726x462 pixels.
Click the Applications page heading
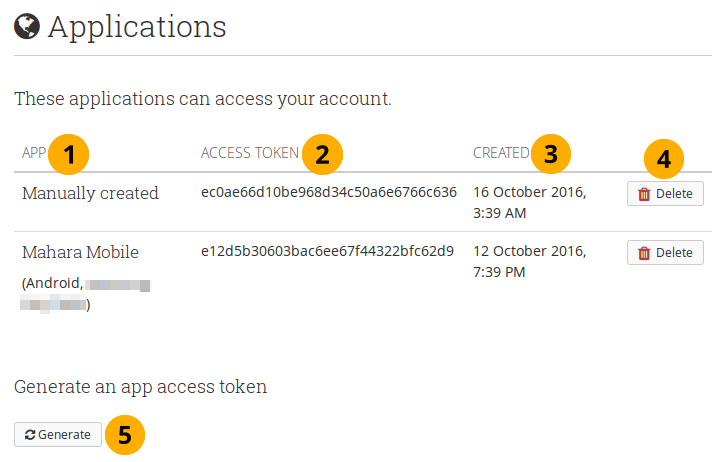point(137,26)
